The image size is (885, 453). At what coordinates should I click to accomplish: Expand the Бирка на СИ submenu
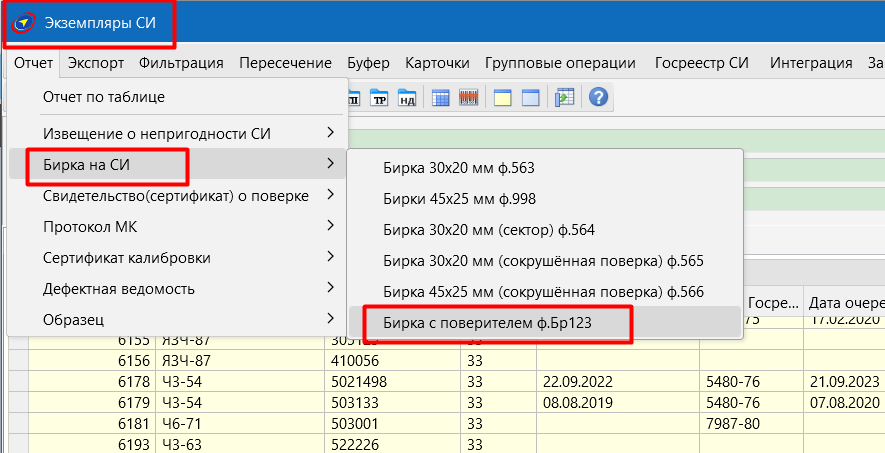click(x=177, y=164)
